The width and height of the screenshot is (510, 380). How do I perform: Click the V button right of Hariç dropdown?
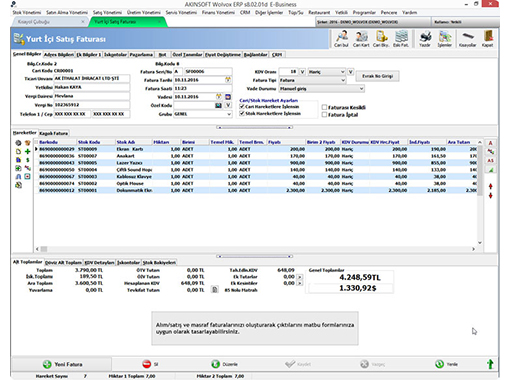(351, 72)
